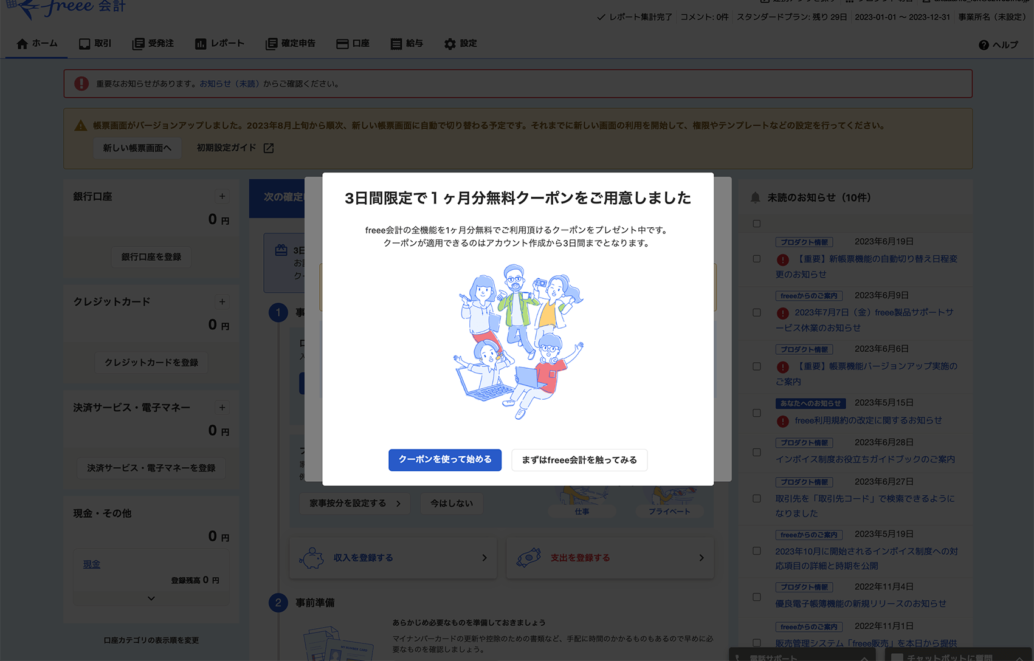Viewport: 1034px width, 661px height.
Task: Check the box for 取引先コード notice
Action: pyautogui.click(x=756, y=499)
